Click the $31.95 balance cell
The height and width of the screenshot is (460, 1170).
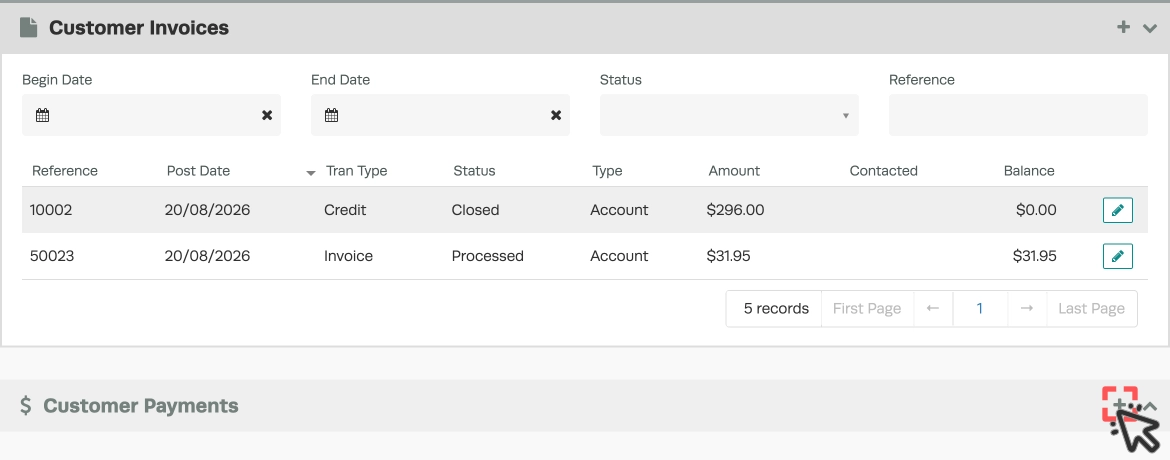click(x=1035, y=256)
